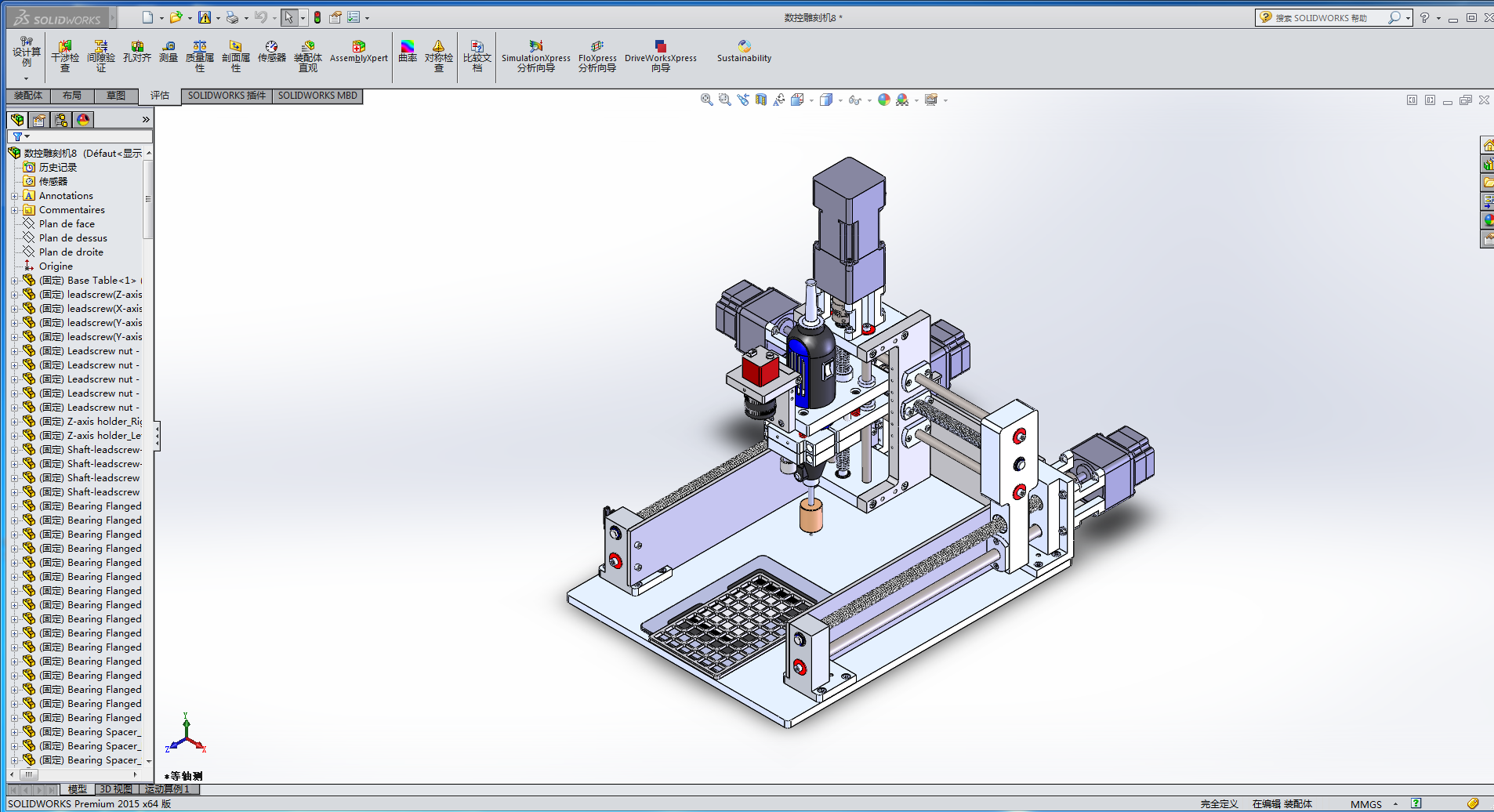Select Plan de face in feature tree
This screenshot has width=1494, height=812.
[67, 224]
